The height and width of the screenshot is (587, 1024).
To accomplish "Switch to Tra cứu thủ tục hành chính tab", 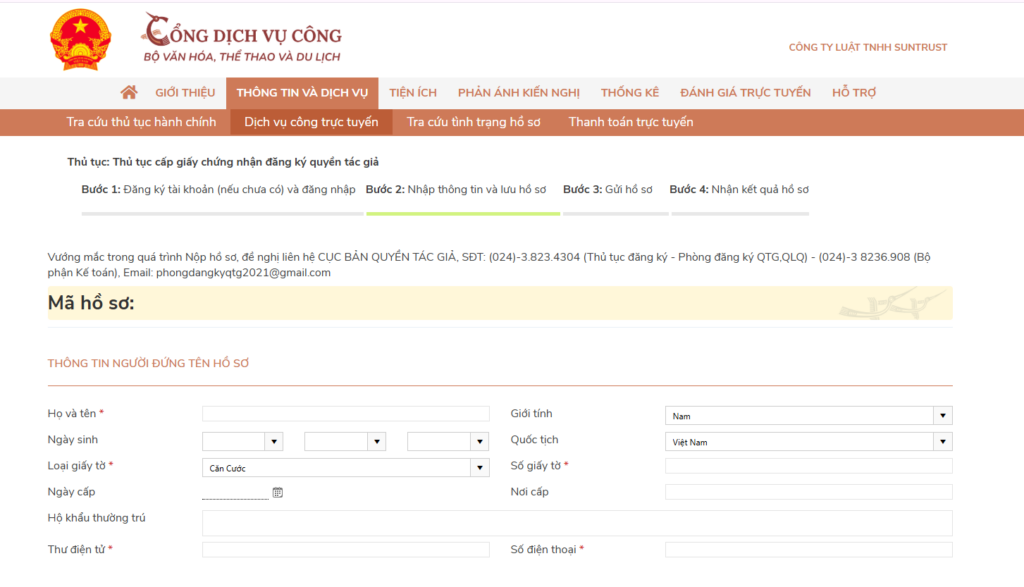I will tap(141, 122).
